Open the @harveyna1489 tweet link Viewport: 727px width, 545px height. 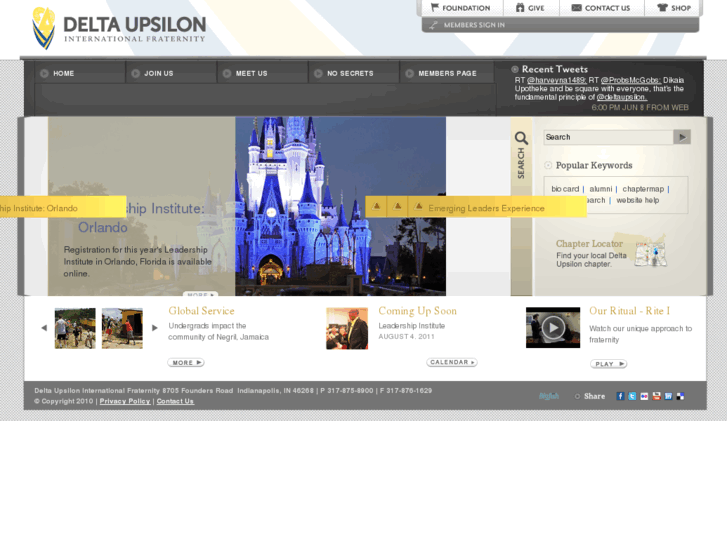pos(556,80)
